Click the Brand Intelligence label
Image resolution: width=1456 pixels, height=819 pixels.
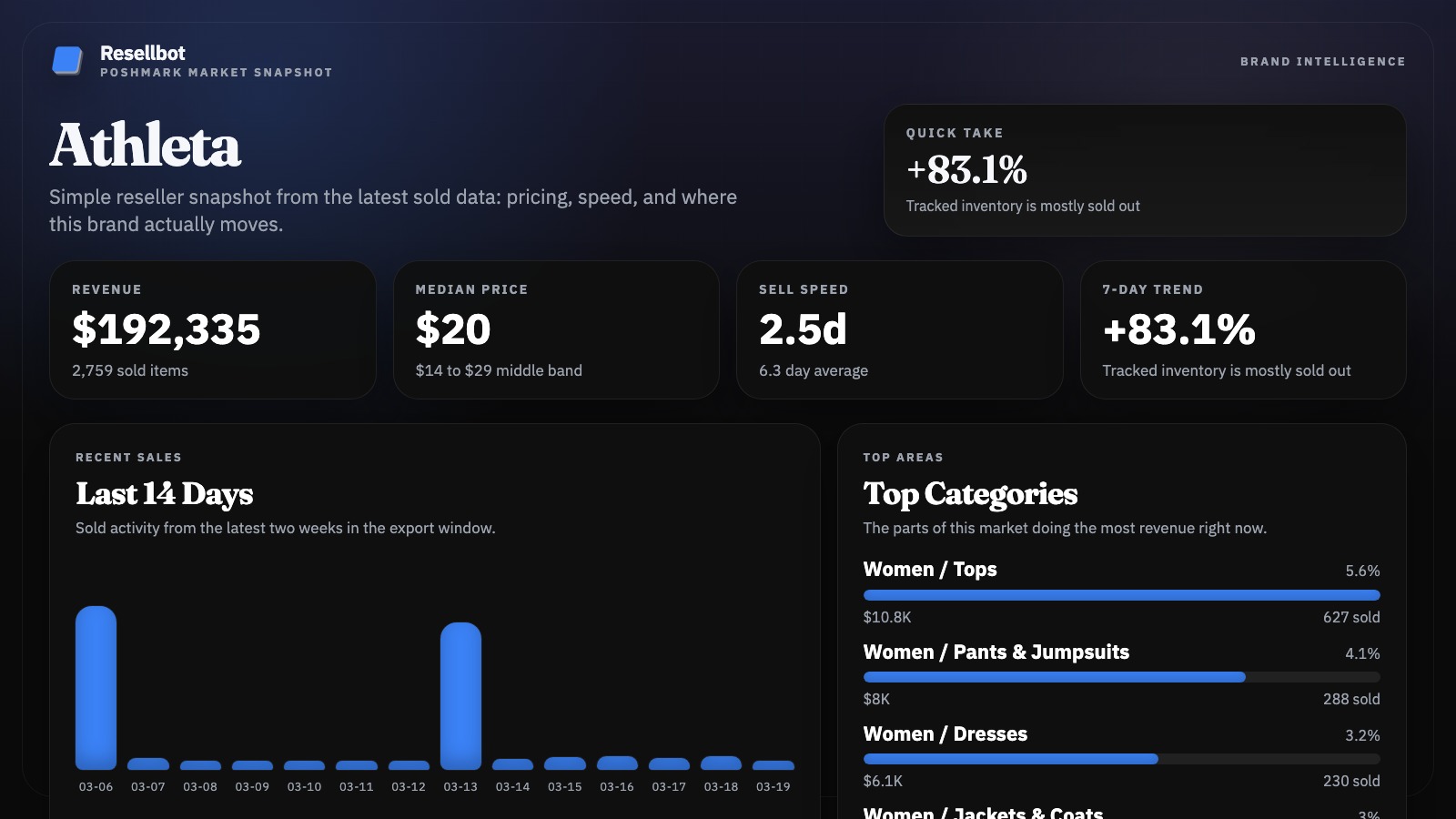(1322, 62)
